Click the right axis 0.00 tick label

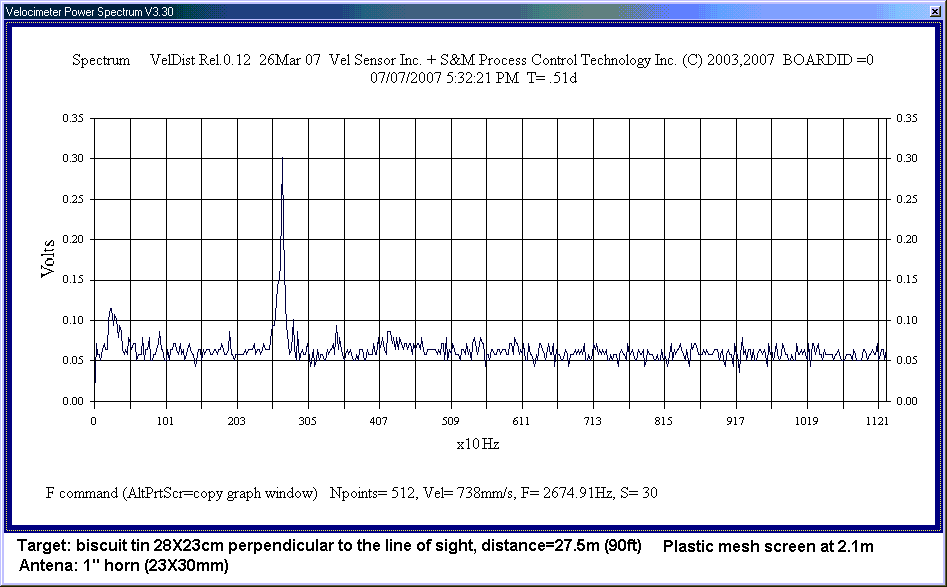pos(907,401)
